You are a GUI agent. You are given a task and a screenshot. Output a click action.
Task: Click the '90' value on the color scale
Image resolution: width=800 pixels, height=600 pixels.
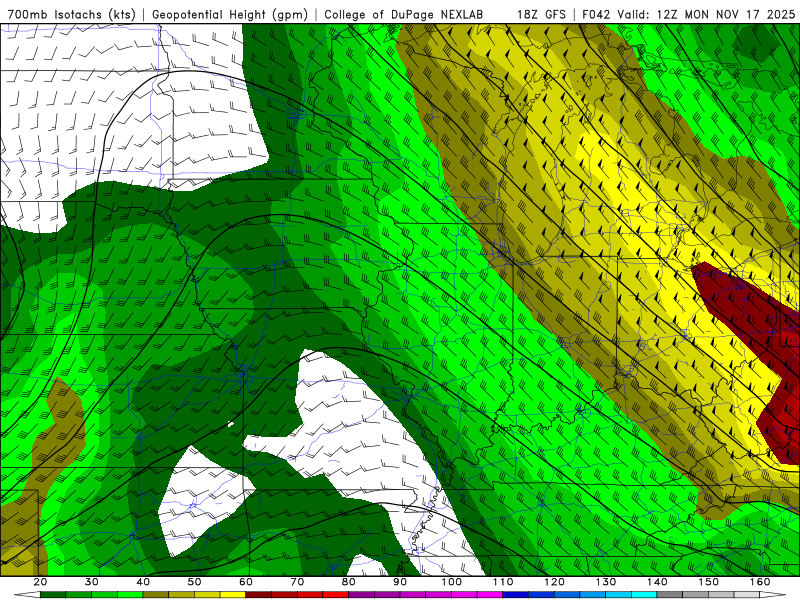coord(400,582)
